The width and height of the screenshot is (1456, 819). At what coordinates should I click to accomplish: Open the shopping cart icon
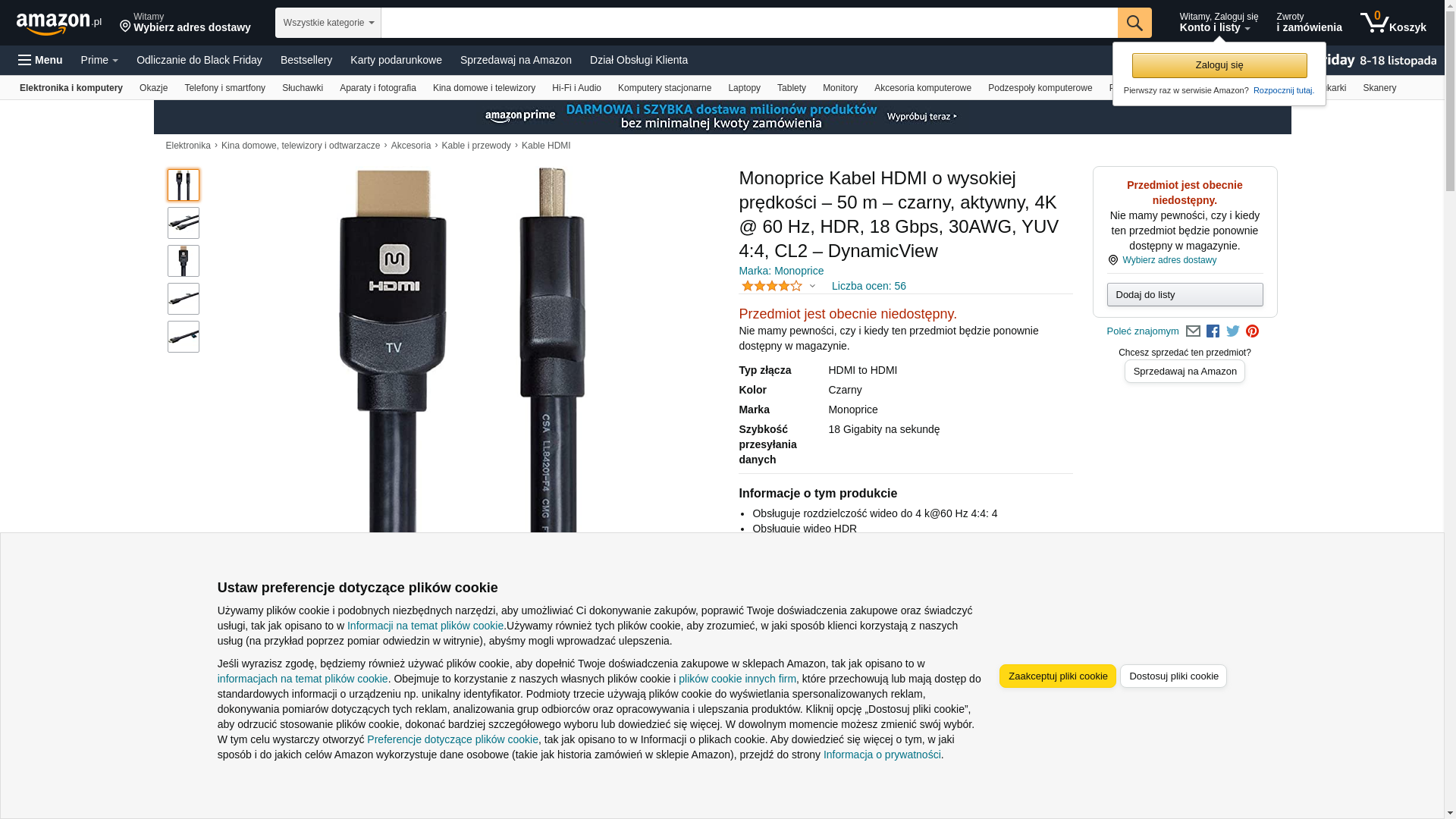(1393, 23)
